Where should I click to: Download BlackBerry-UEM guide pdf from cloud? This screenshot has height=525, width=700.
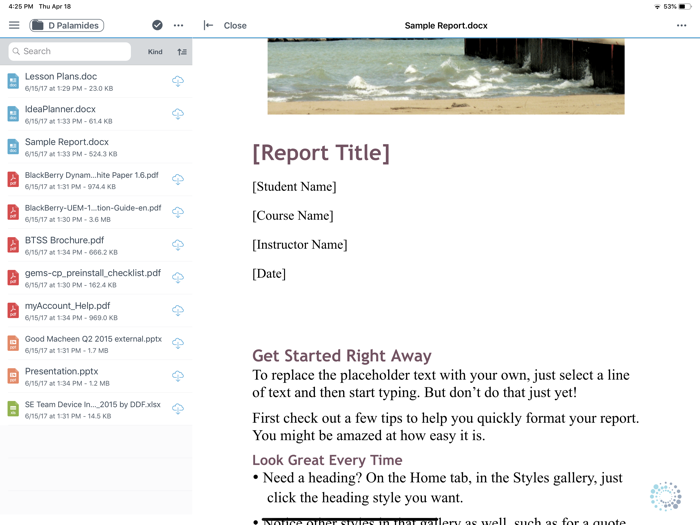[178, 212]
